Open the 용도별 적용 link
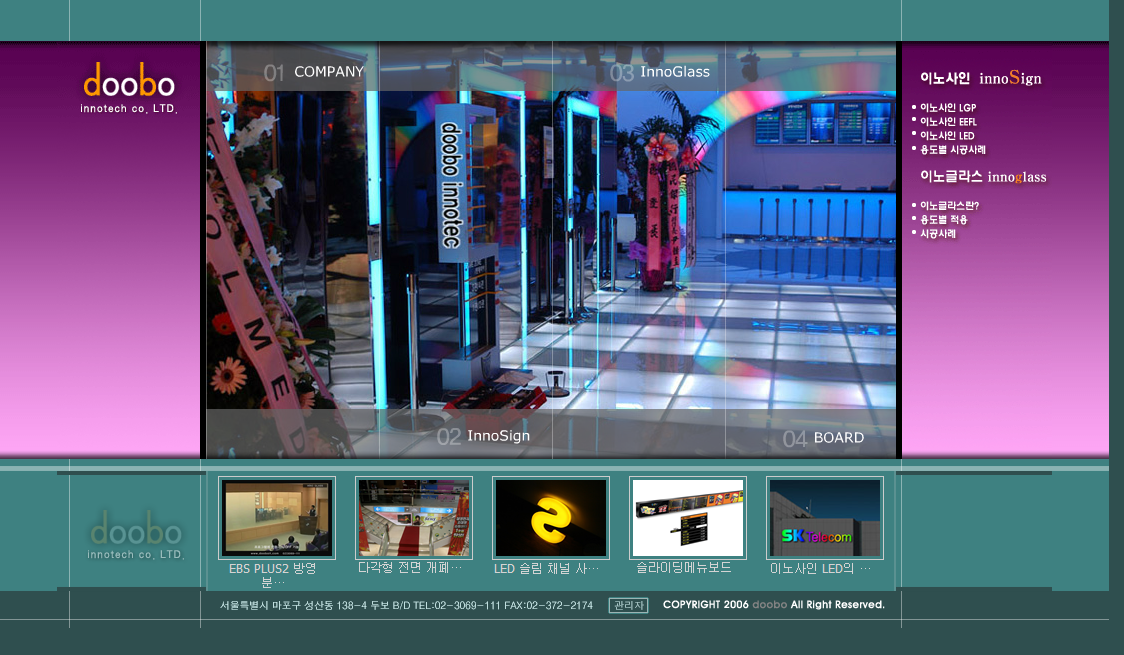The image size is (1124, 655). click(943, 219)
